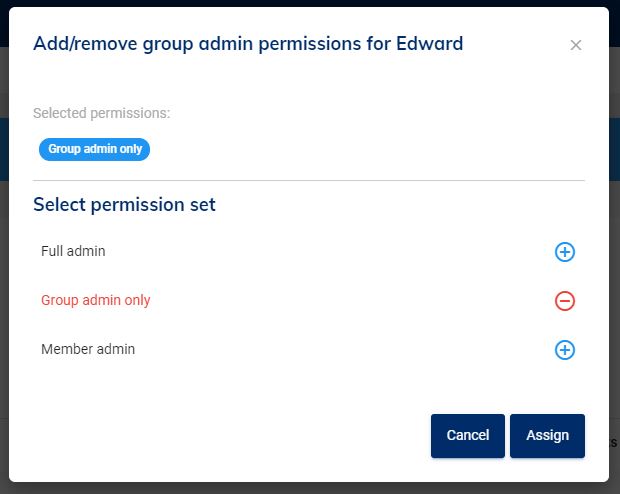This screenshot has width=620, height=494.
Task: Select the Member admin label text
Action: [88, 349]
